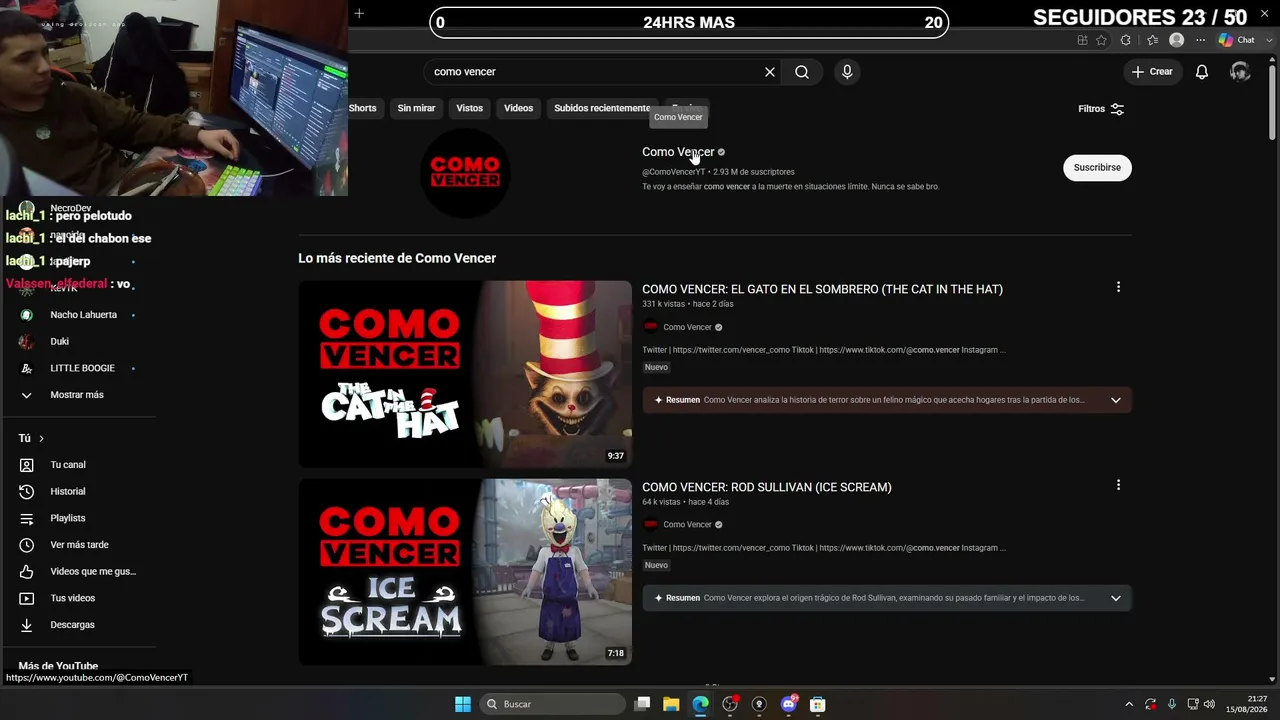The width and height of the screenshot is (1280, 720).
Task: Open the Edge browser profile icon
Action: (x=1176, y=40)
